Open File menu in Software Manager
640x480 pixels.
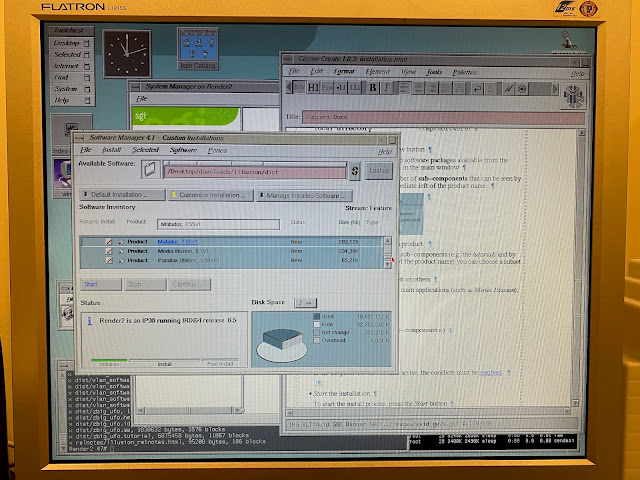click(85, 150)
